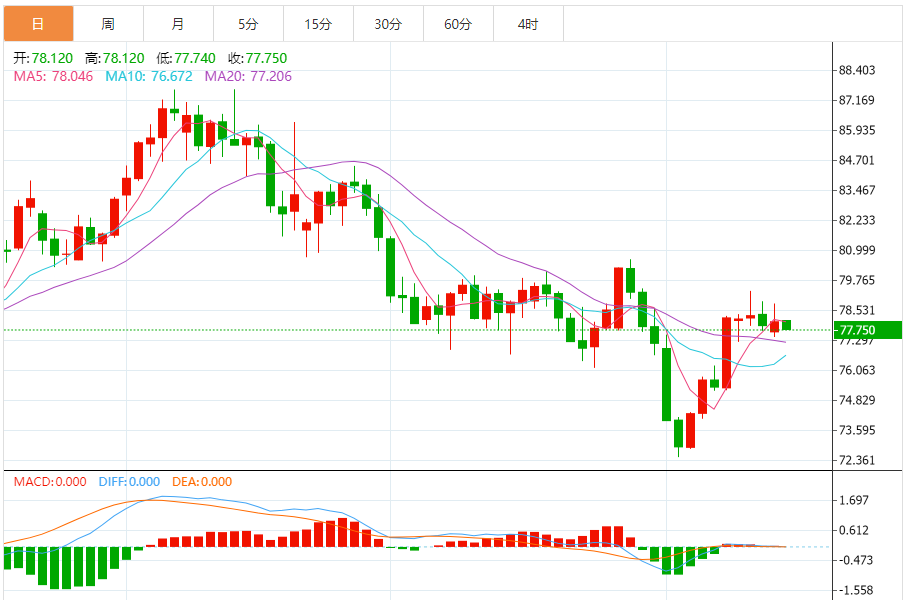Click the -1.558 MACD axis label
This screenshot has height=600, width=910.
(854, 591)
